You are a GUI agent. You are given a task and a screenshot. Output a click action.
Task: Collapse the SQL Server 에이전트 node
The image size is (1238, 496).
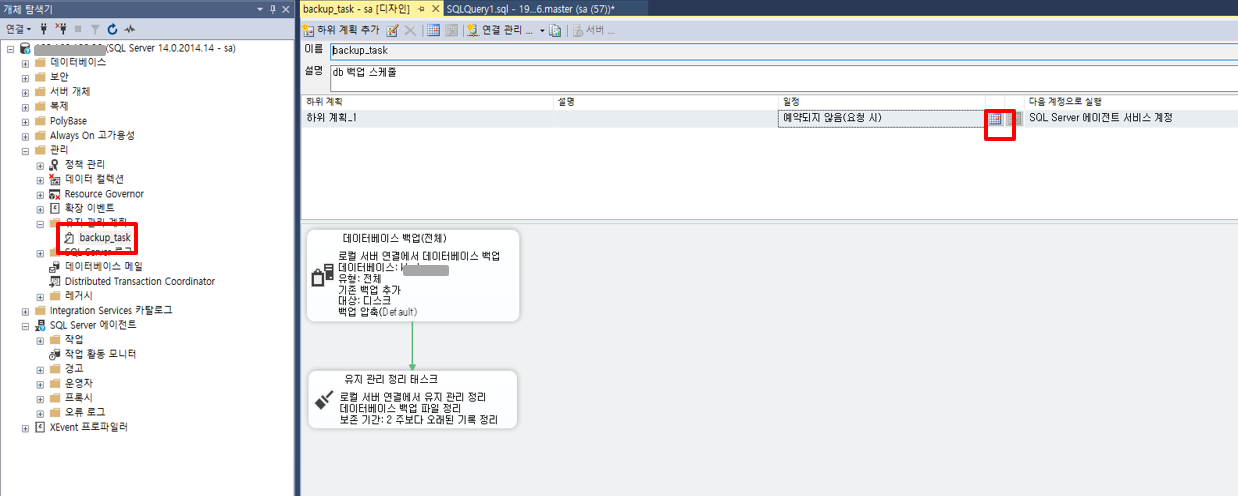(x=26, y=325)
